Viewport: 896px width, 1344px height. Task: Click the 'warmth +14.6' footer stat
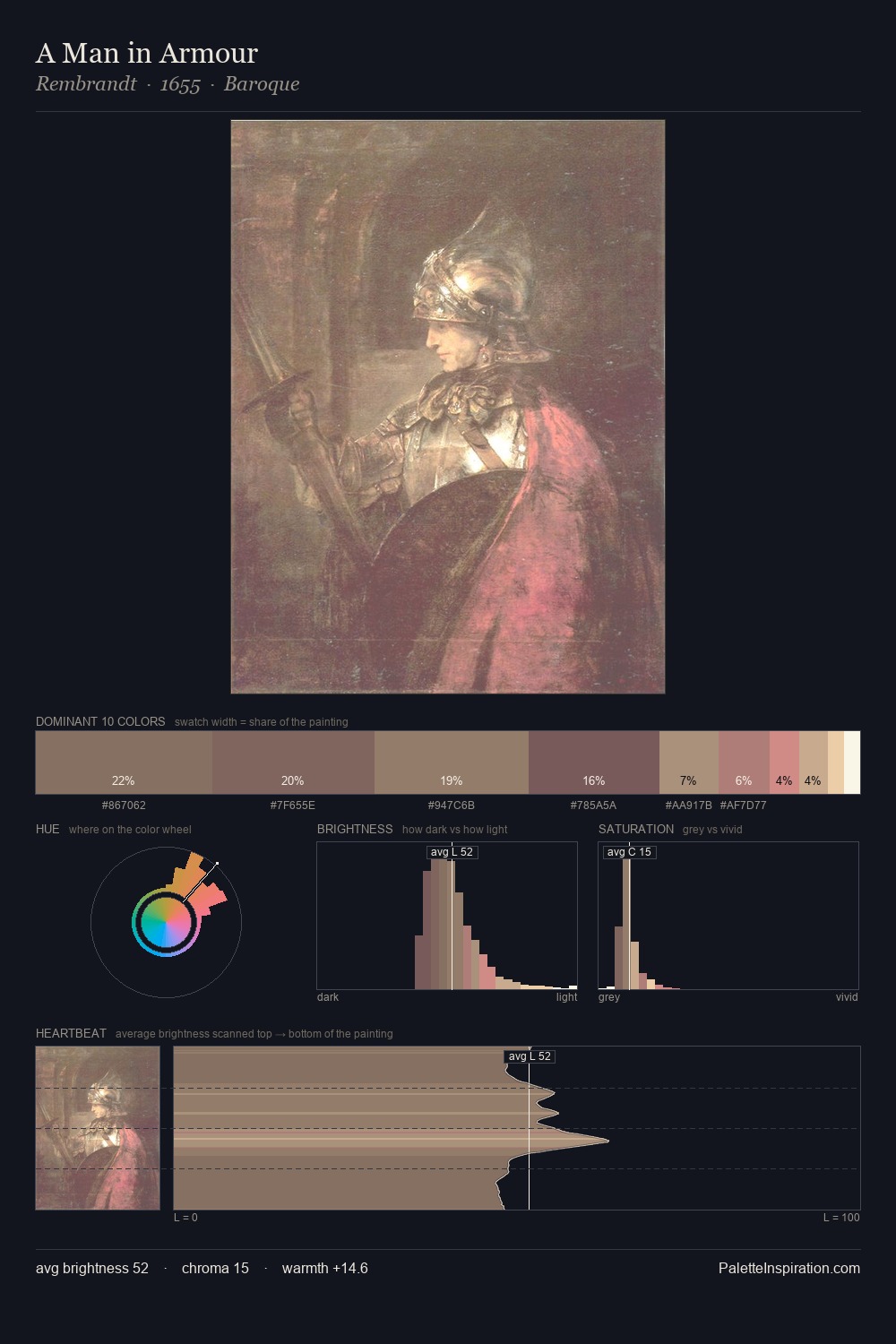(x=325, y=1268)
